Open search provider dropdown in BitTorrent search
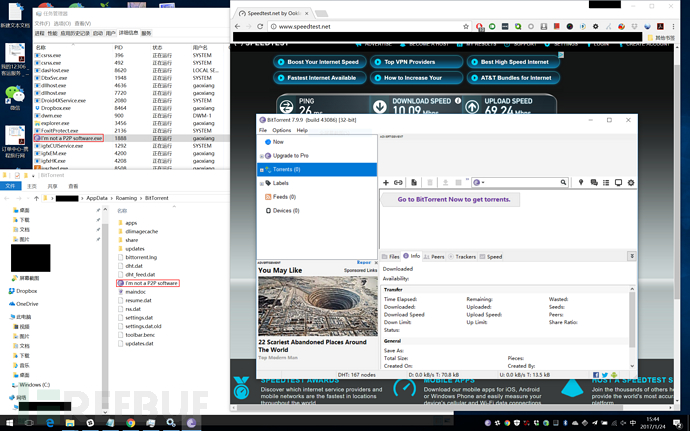The width and height of the screenshot is (690, 431). (x=483, y=183)
